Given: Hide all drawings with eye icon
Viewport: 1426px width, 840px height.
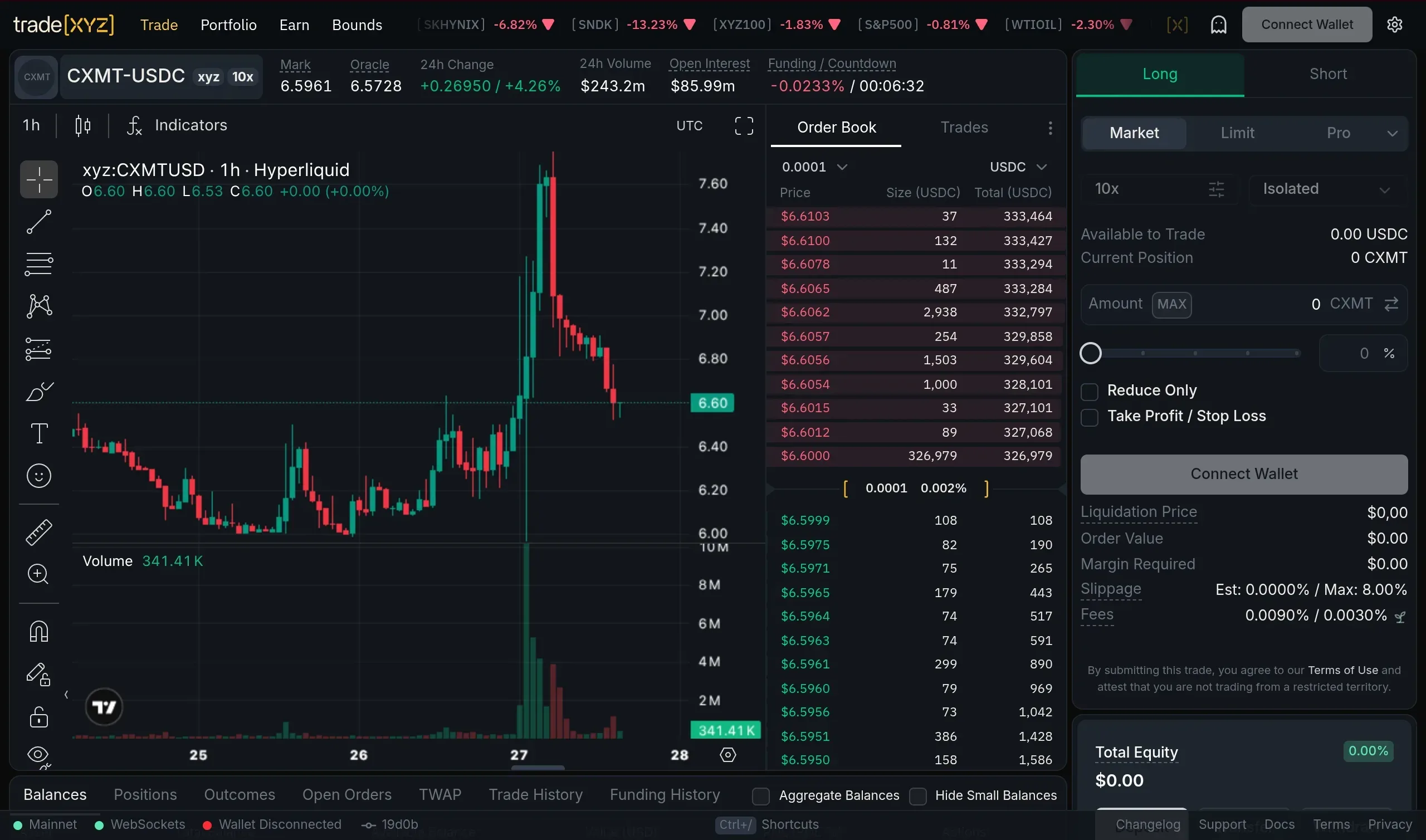Looking at the screenshot, I should [x=38, y=755].
